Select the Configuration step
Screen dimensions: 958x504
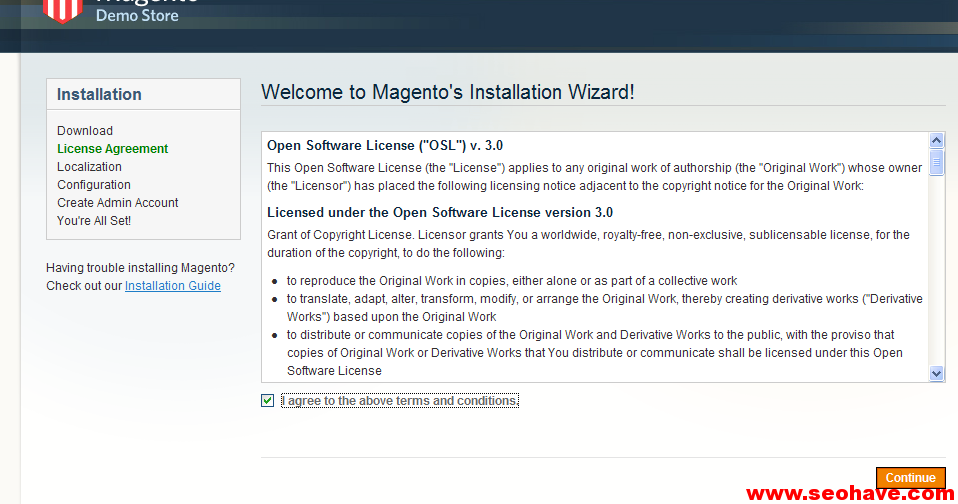coord(93,184)
